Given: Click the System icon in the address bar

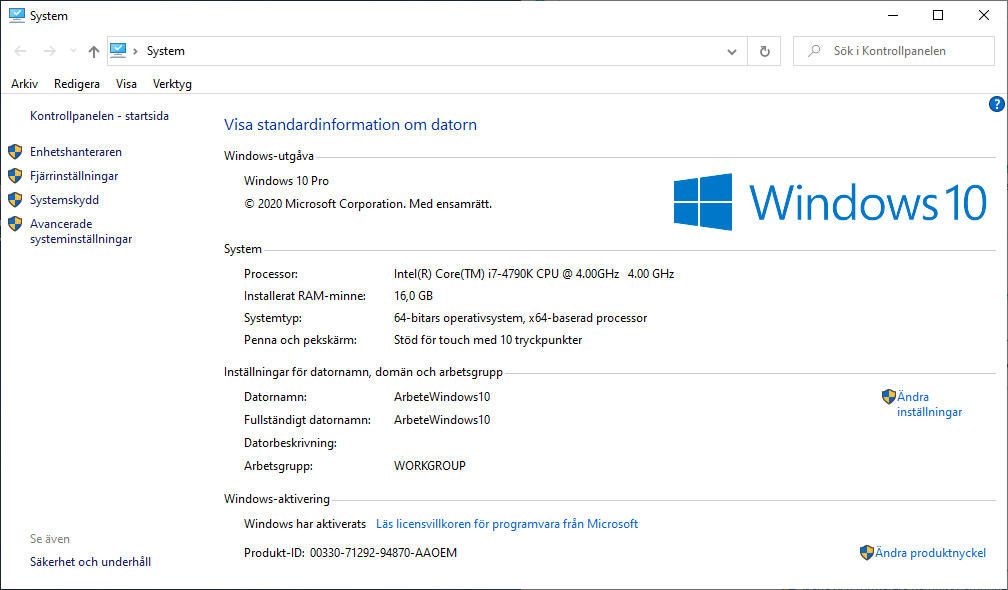Looking at the screenshot, I should (119, 50).
